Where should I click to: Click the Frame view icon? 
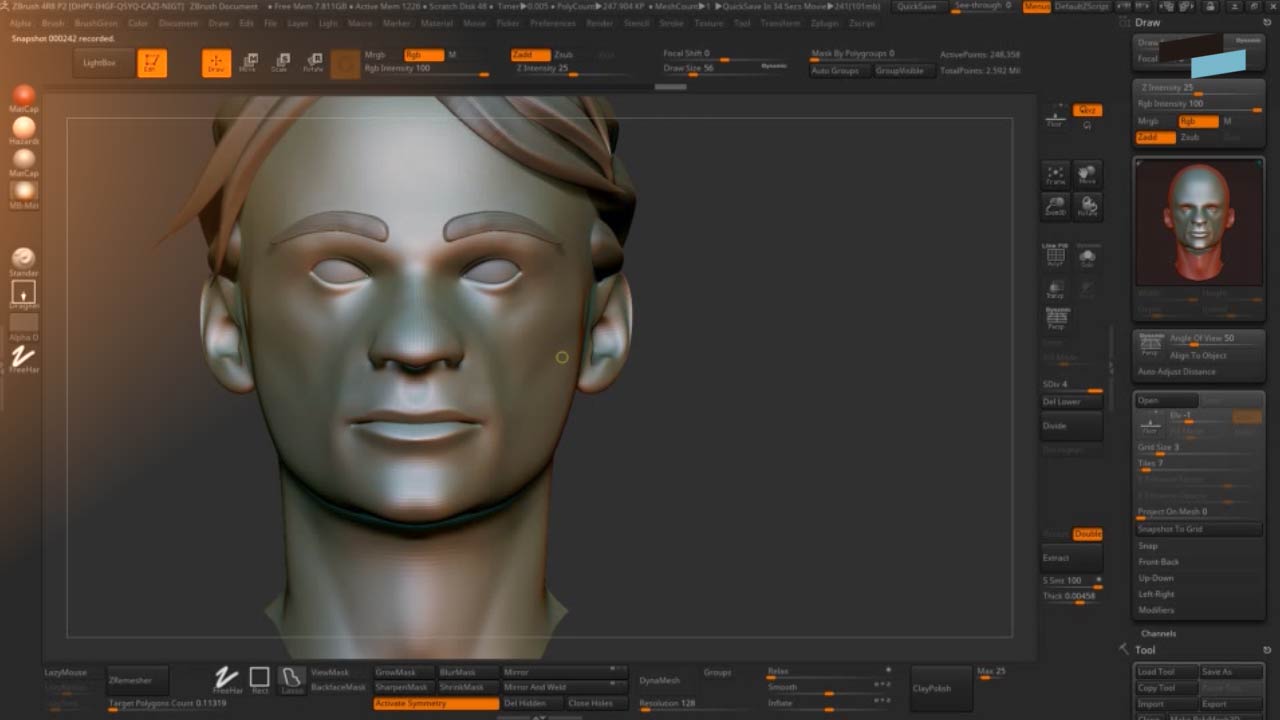(x=1055, y=176)
